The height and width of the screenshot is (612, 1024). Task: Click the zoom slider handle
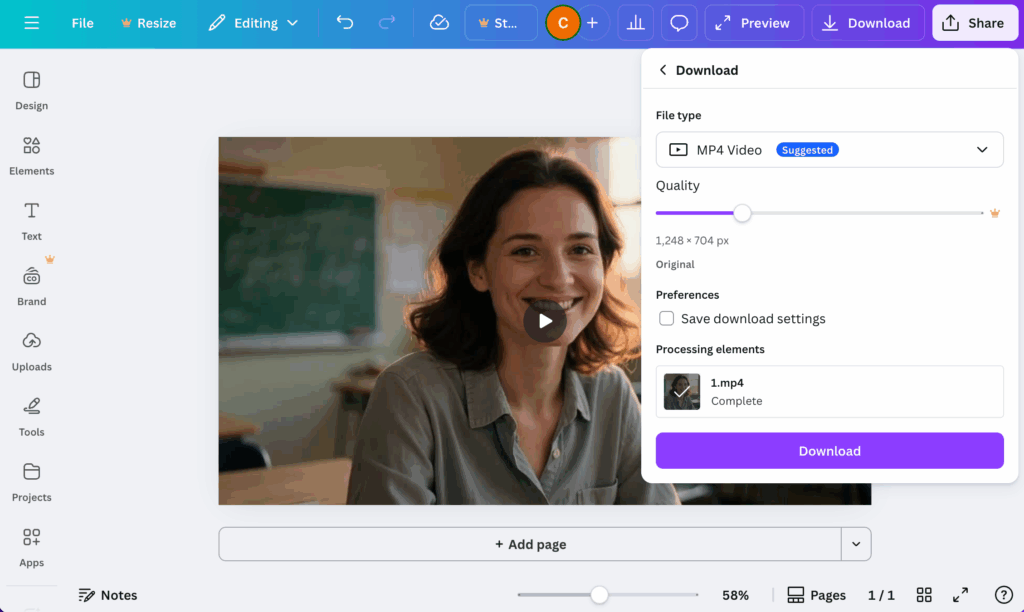coord(599,595)
